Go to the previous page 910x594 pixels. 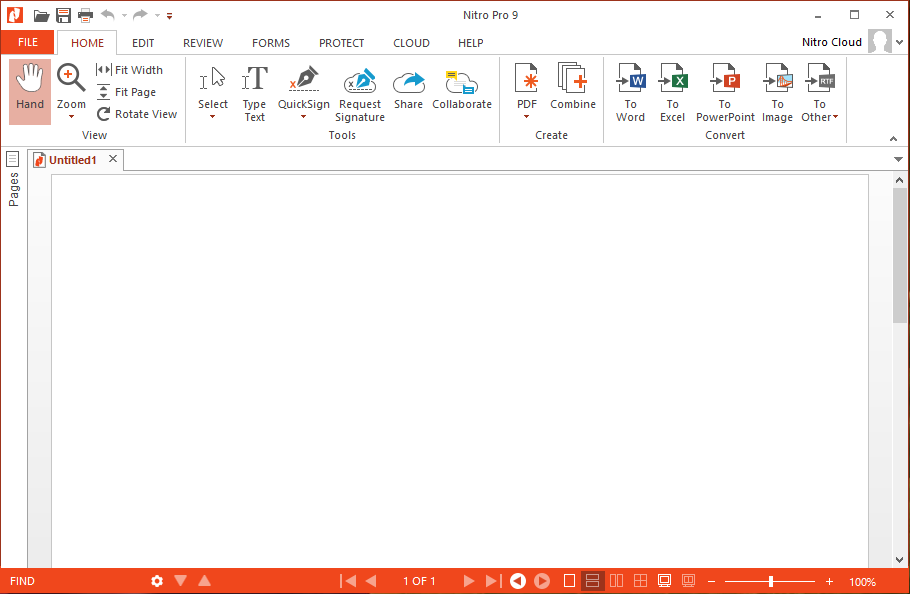371,581
